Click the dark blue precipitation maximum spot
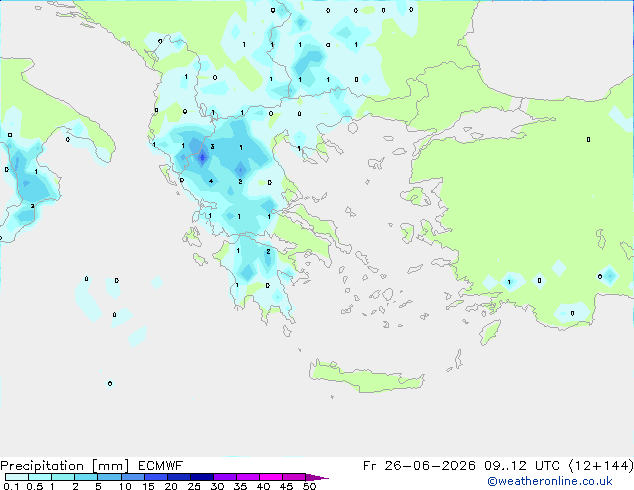Viewport: 634px width, 490px height. [202, 158]
